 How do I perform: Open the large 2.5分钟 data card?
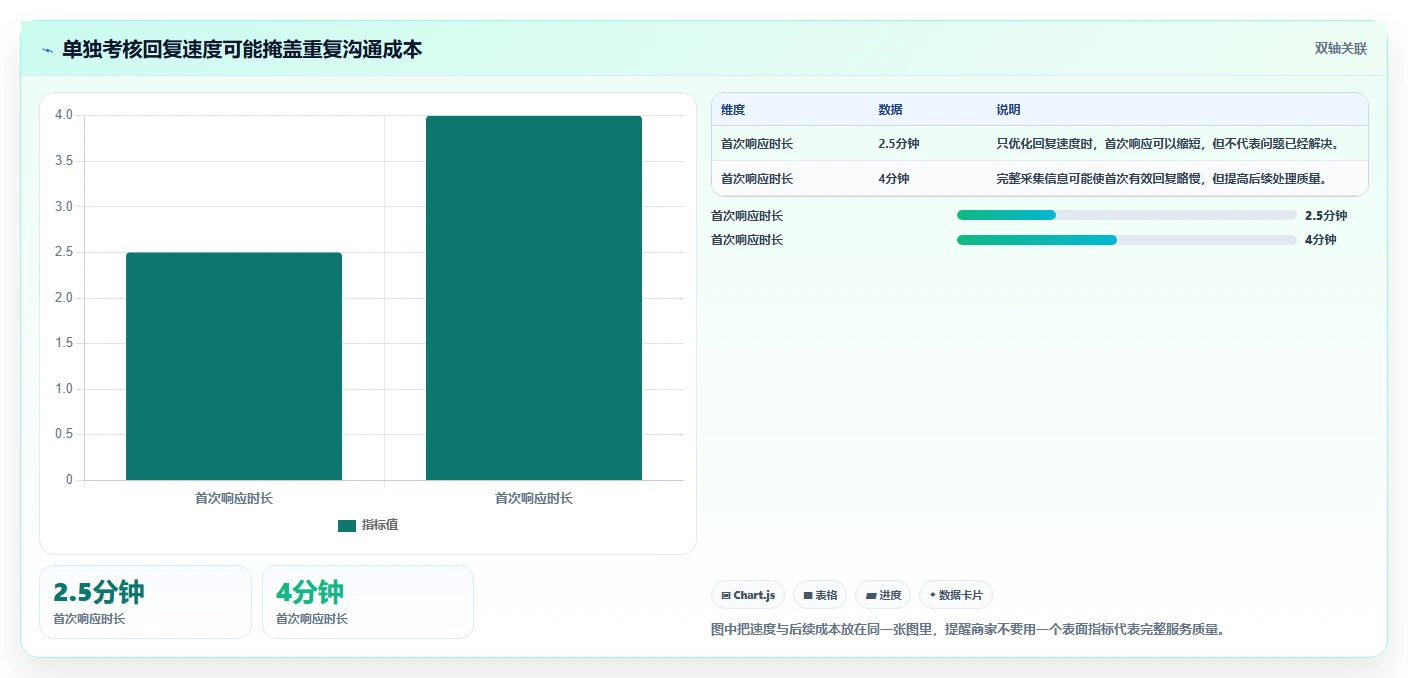(x=145, y=602)
